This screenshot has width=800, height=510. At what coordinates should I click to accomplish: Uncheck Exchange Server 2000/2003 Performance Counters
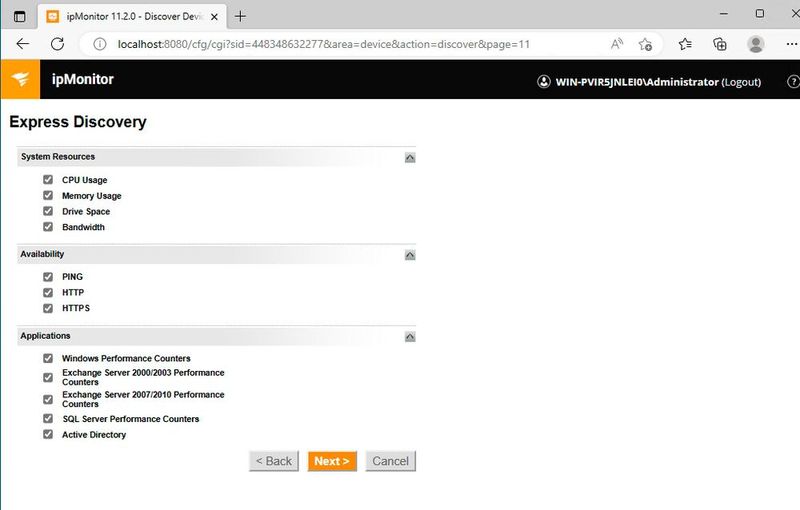coord(48,377)
